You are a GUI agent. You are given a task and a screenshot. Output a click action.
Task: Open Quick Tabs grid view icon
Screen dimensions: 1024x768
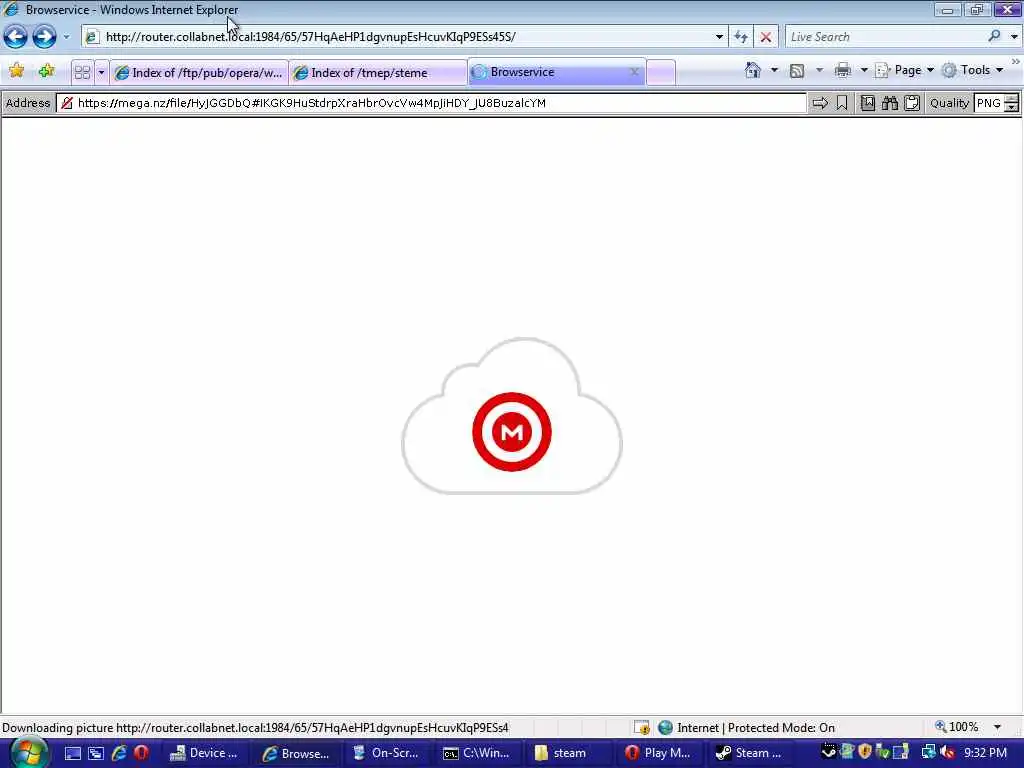pos(82,72)
